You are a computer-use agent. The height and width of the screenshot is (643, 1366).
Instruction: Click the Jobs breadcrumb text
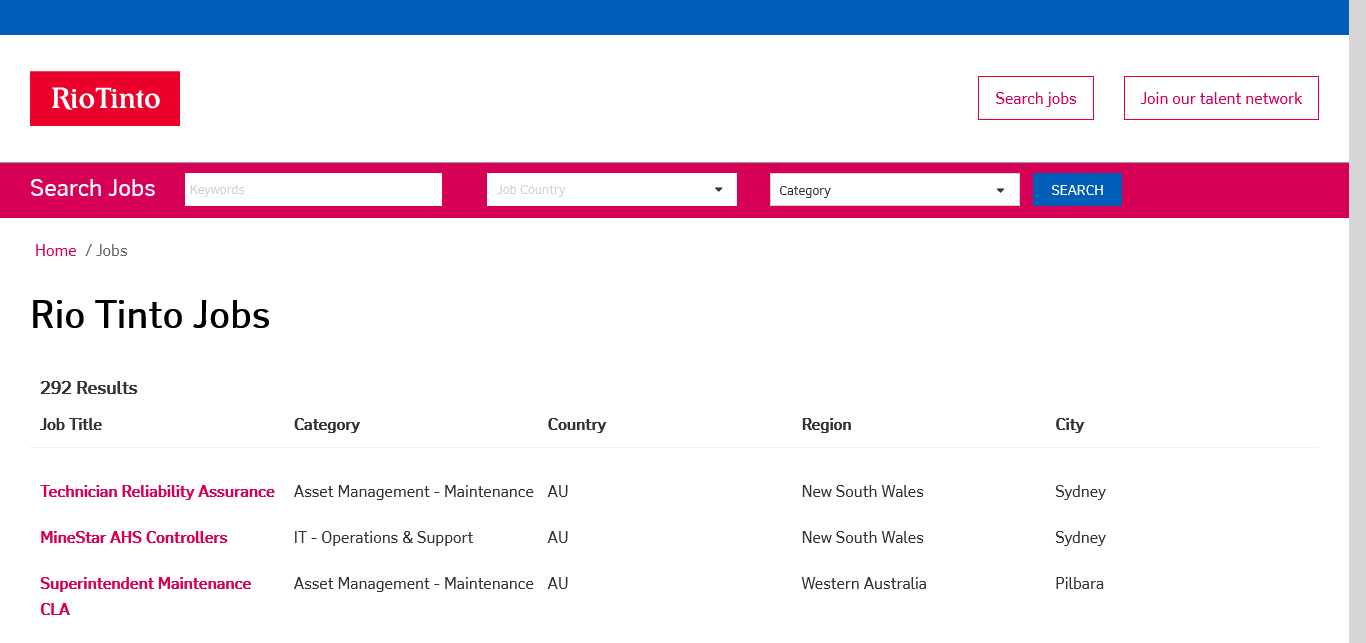click(x=112, y=251)
